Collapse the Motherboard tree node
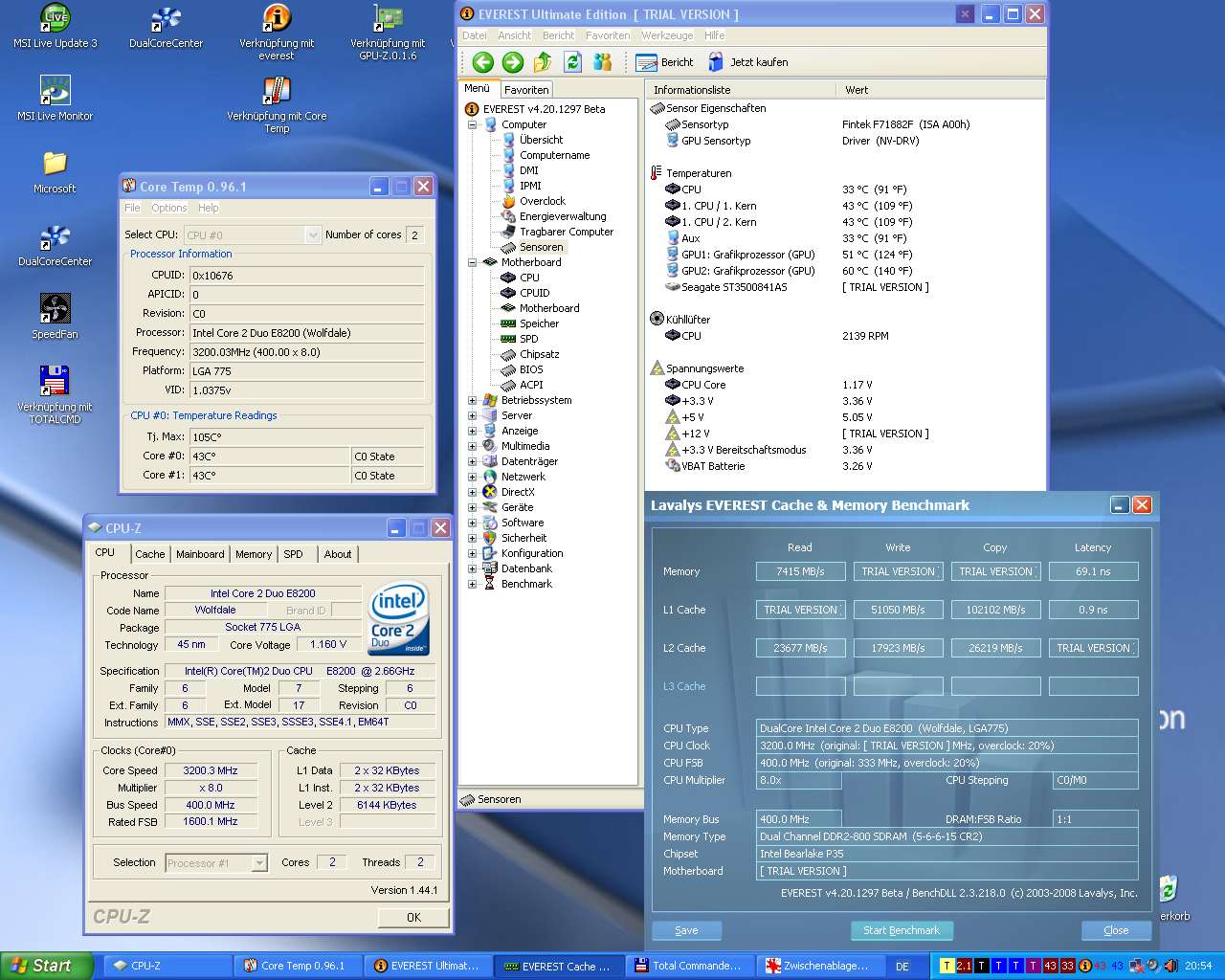This screenshot has width=1225, height=980. tap(472, 262)
